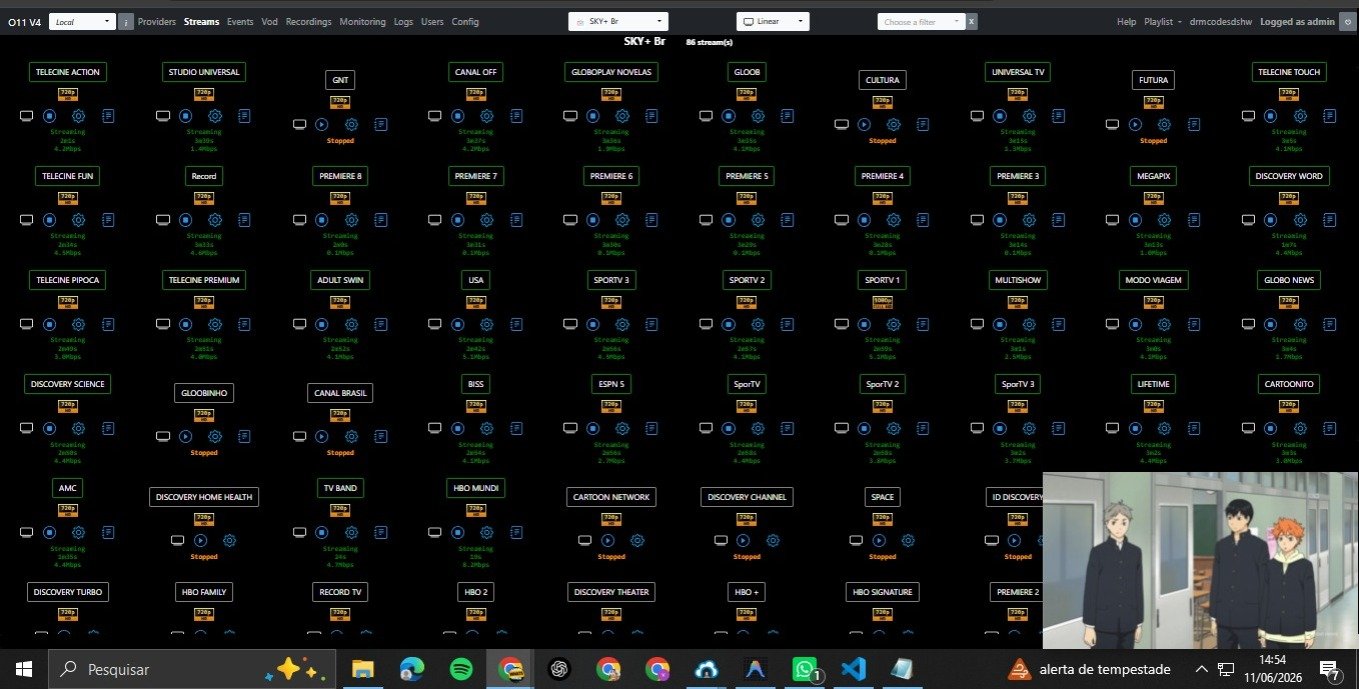Screen dimensions: 1359x689
Task: Open Visual Studio Code from taskbar
Action: click(x=853, y=669)
